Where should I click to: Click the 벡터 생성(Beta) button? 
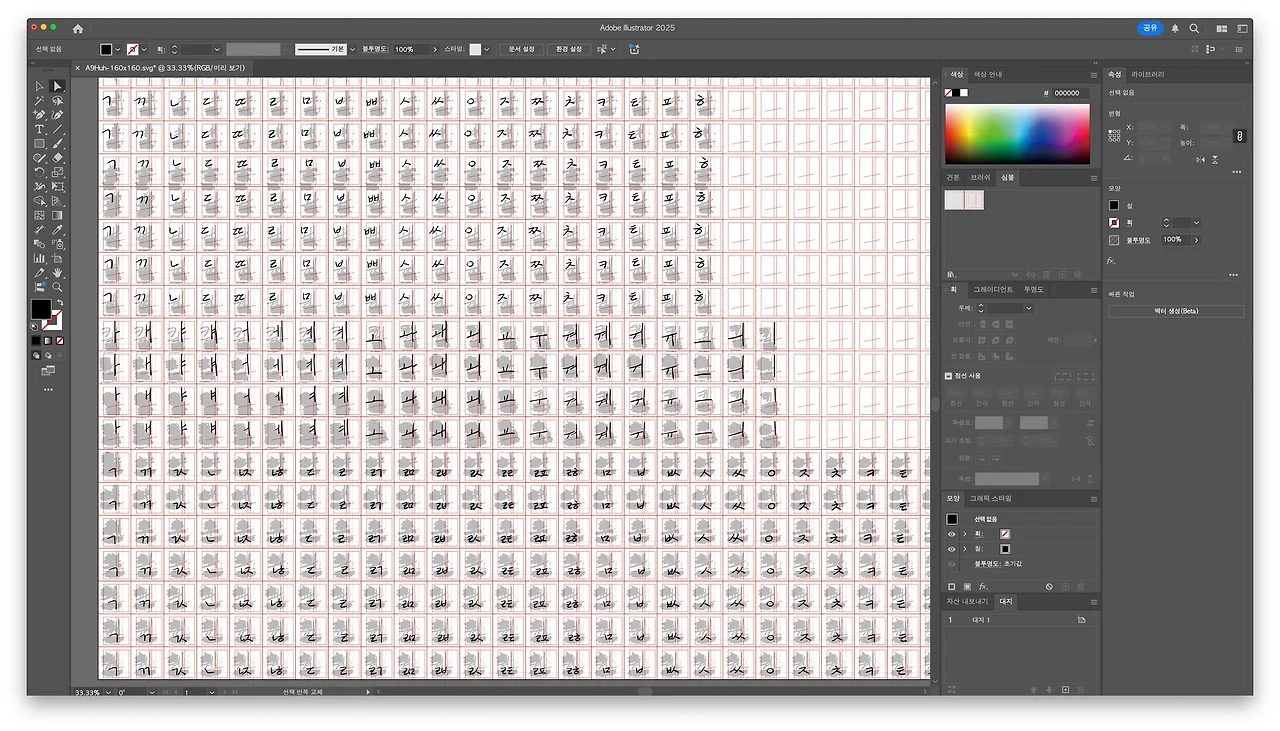(x=1176, y=311)
